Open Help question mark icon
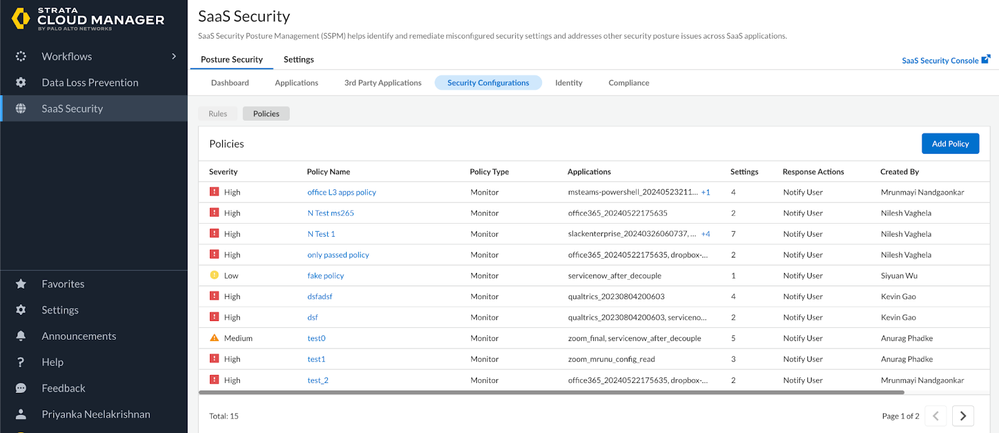The image size is (999, 433). click(21, 362)
